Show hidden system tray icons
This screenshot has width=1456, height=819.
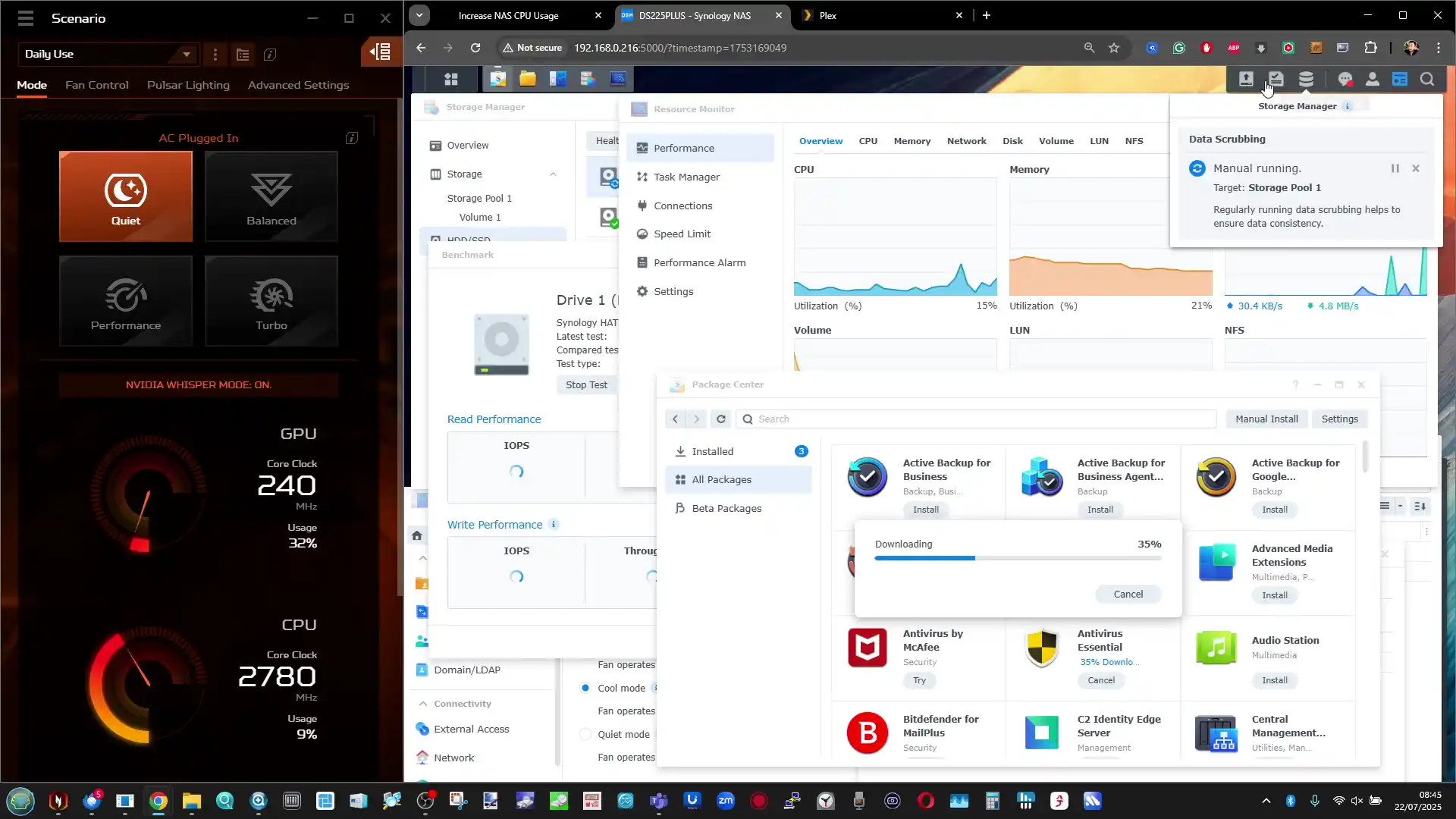(x=1266, y=801)
